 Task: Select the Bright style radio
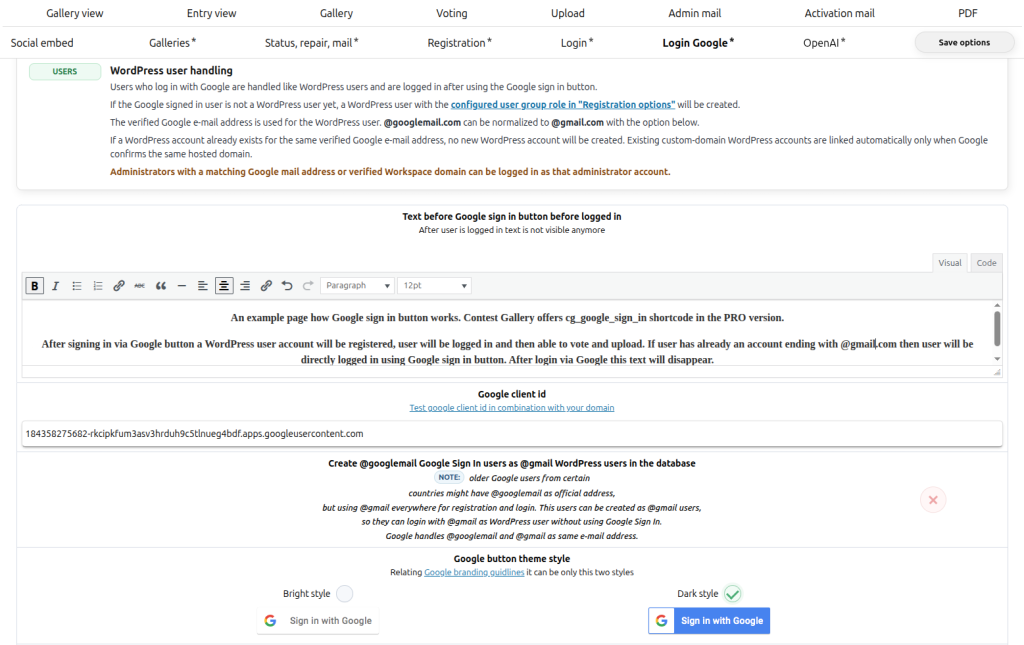coord(344,593)
